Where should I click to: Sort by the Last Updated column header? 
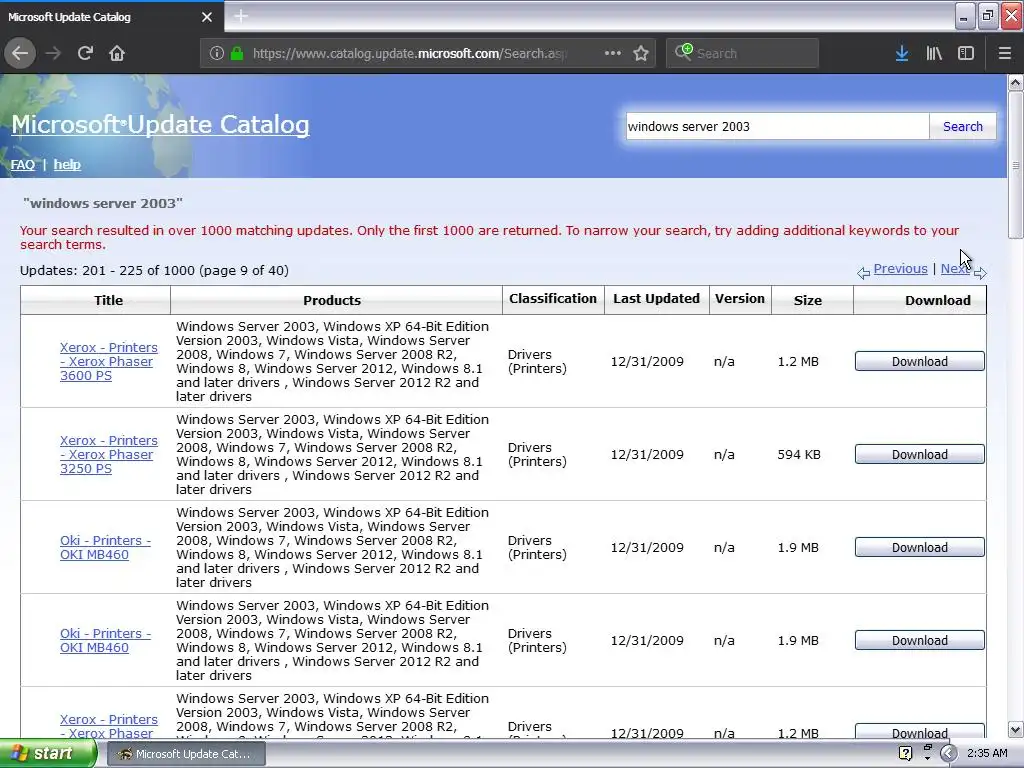coord(656,299)
